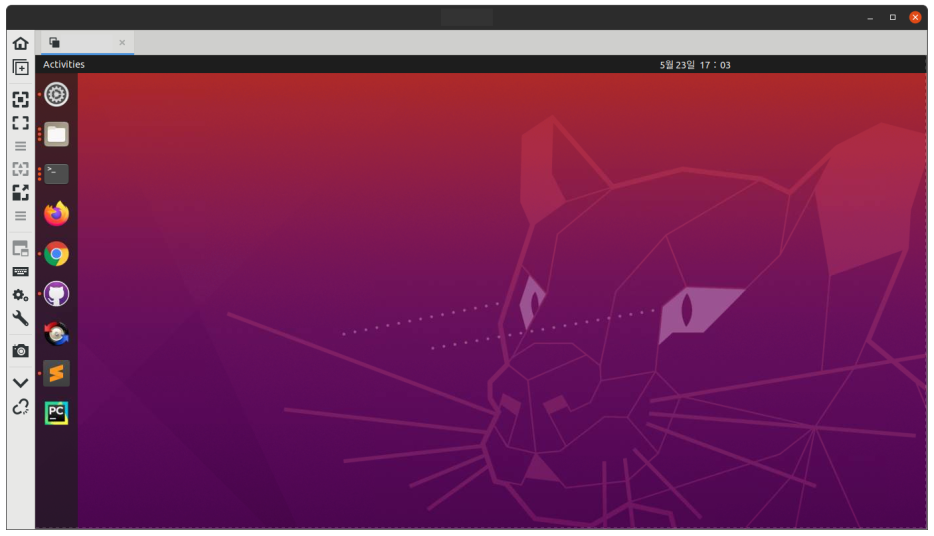Close the connection tab with the x
The height and width of the screenshot is (536, 934).
tap(122, 42)
